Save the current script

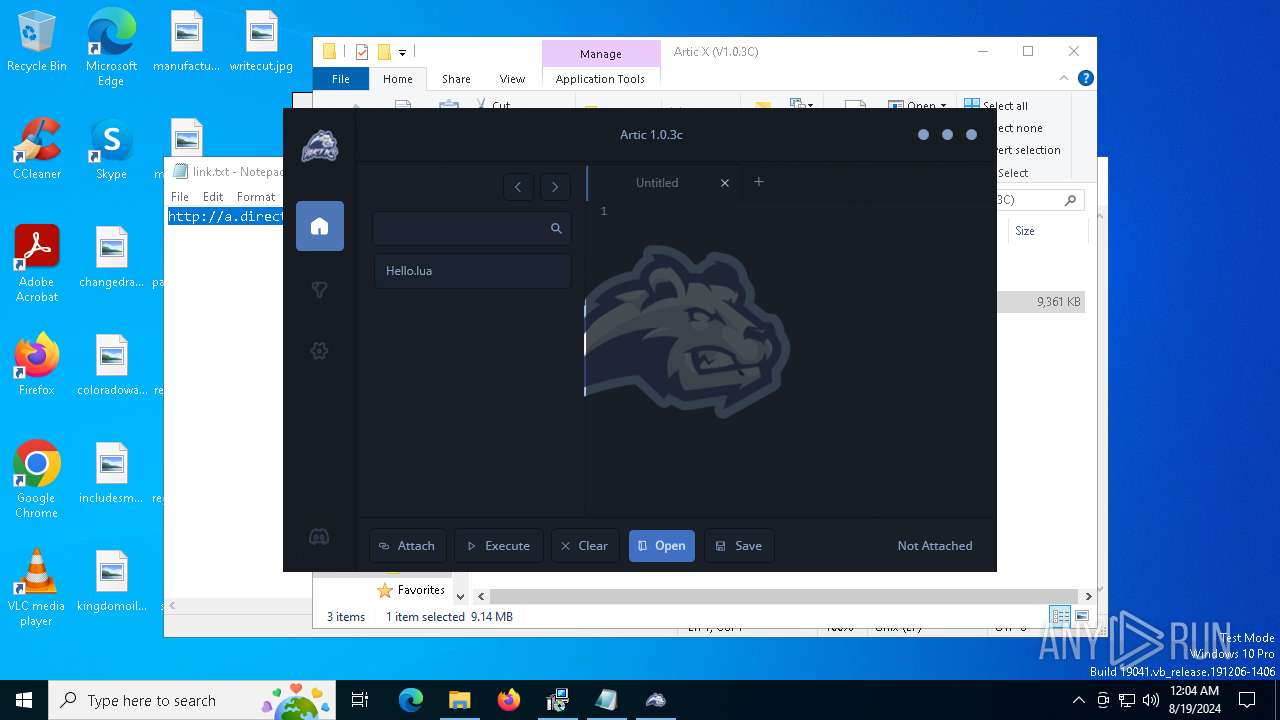pyautogui.click(x=739, y=546)
